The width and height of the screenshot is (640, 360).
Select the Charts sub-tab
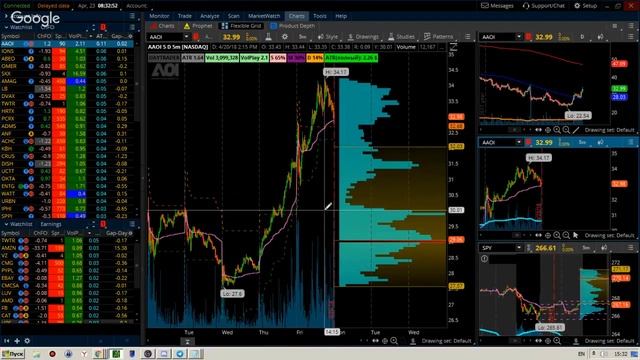click(162, 26)
